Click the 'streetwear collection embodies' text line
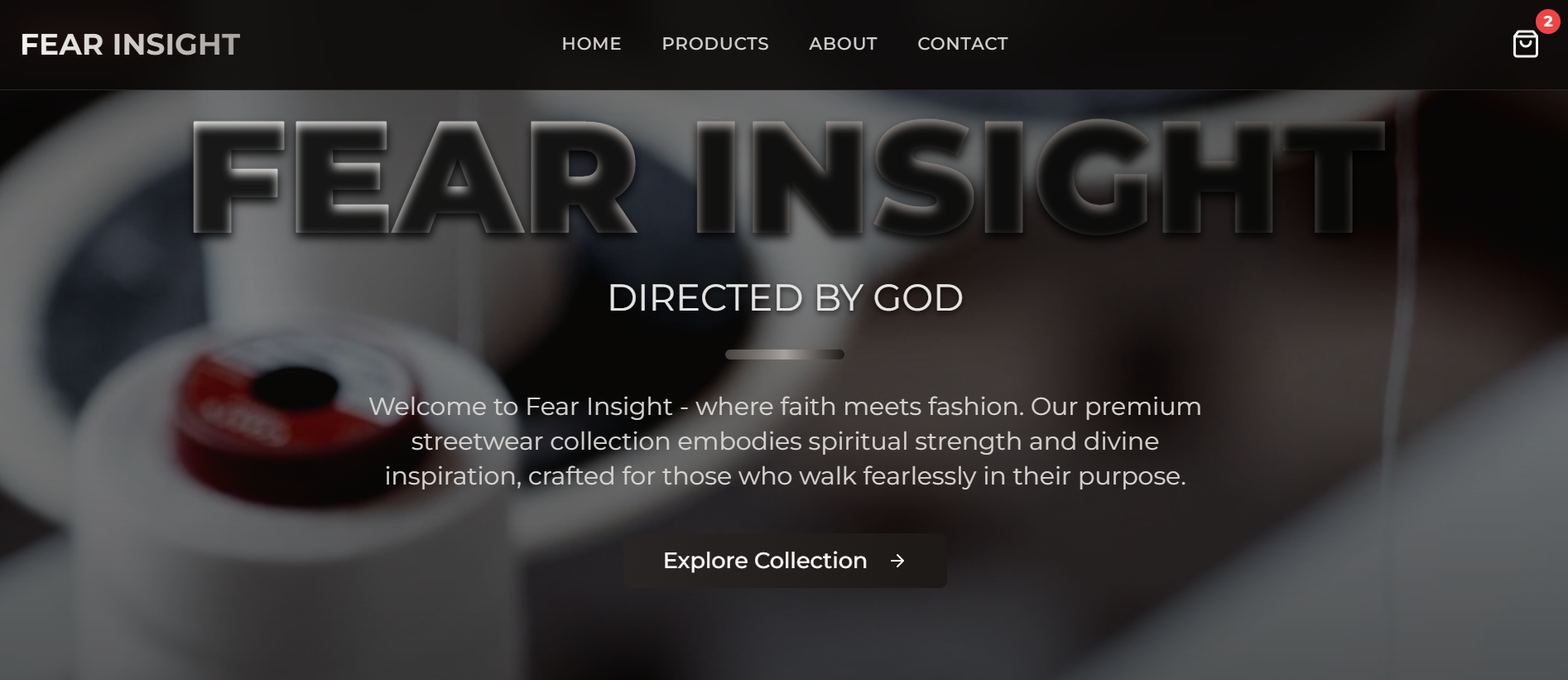Viewport: 1568px width, 680px height. (x=785, y=441)
